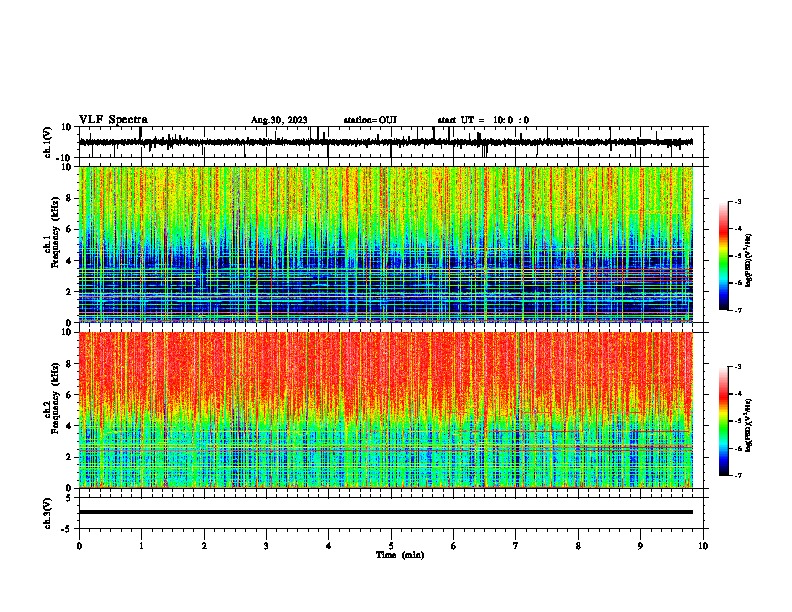Click time axis tick label "1"
This screenshot has height=612, width=792.
click(x=141, y=546)
